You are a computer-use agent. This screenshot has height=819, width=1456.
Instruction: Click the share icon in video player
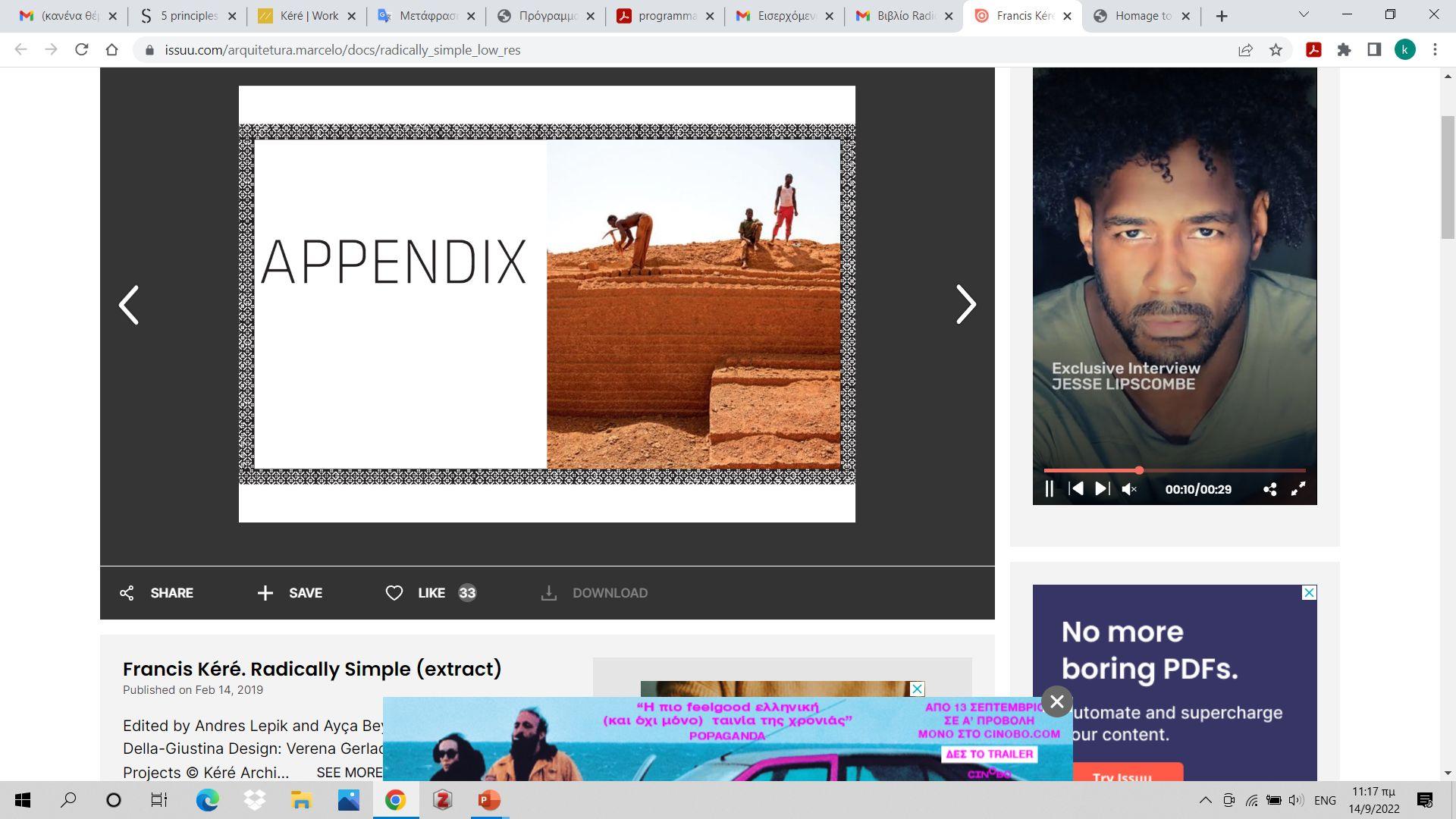click(x=1269, y=489)
